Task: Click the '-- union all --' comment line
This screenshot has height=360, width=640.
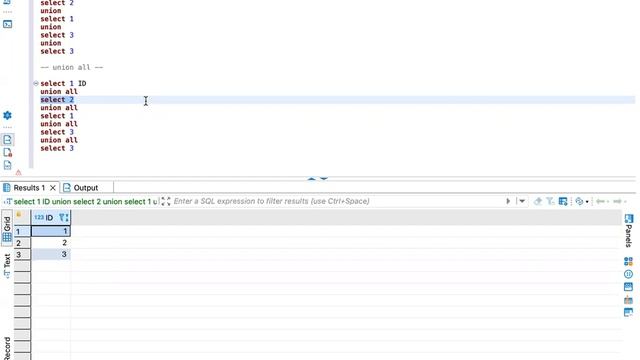Action: pos(72,67)
